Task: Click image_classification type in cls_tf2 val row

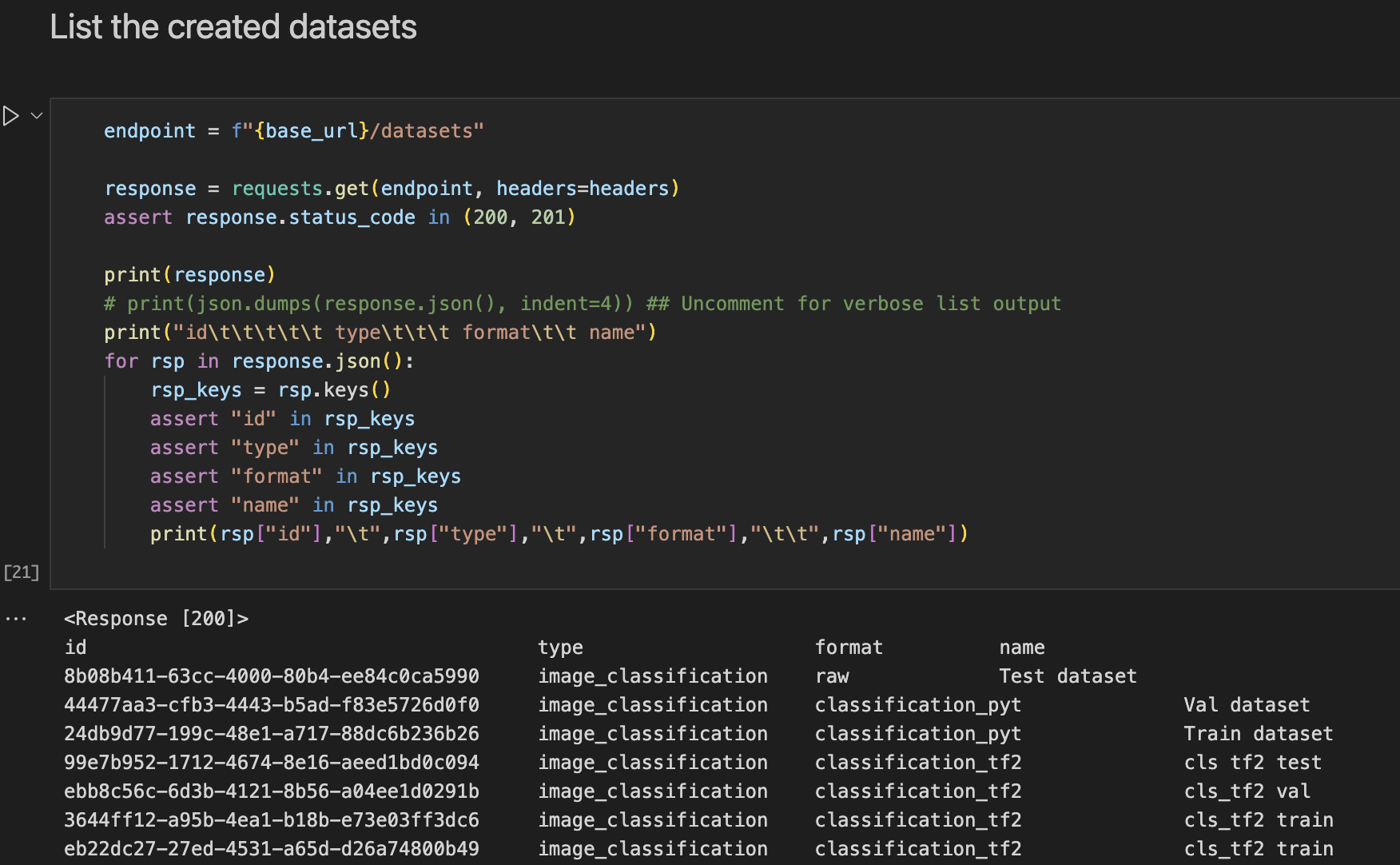Action: (x=653, y=791)
